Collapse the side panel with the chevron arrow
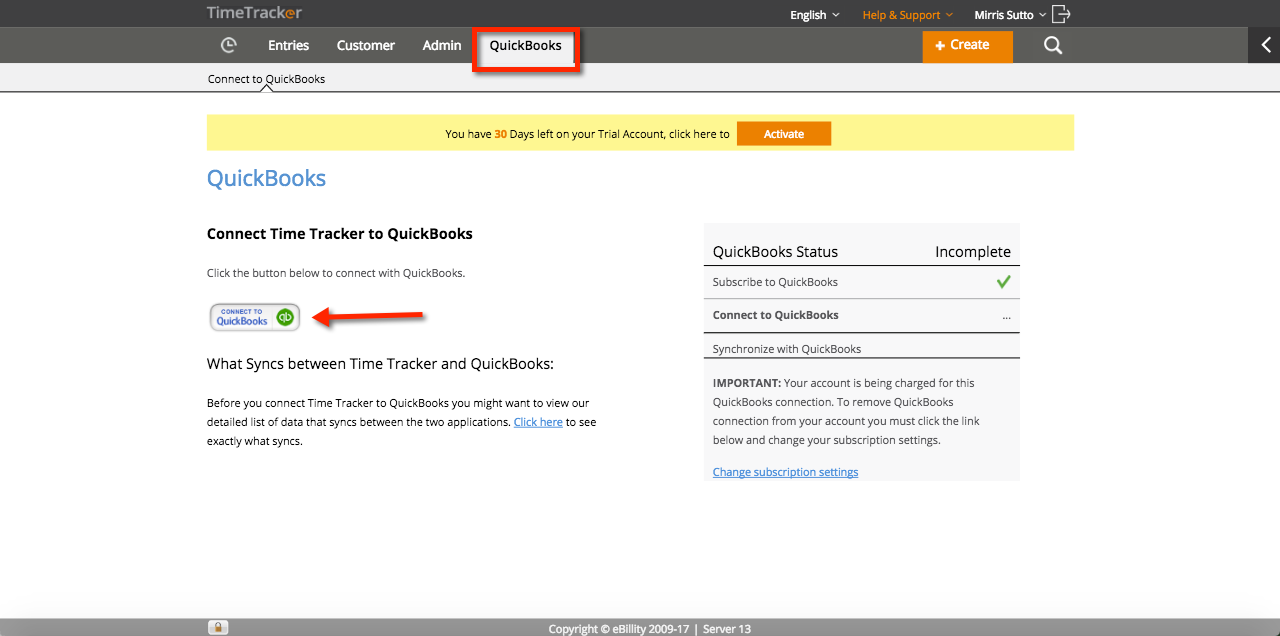 pos(1265,45)
